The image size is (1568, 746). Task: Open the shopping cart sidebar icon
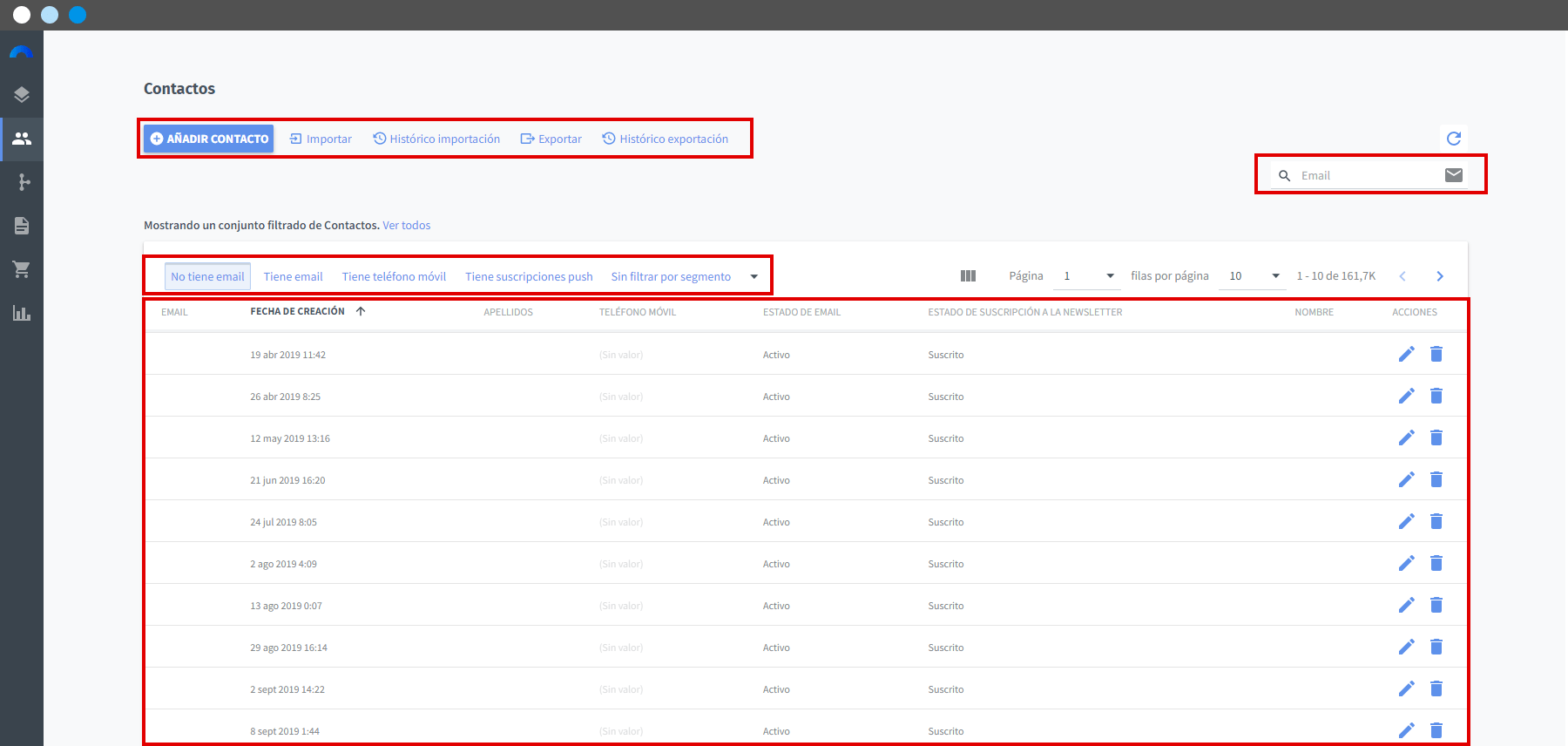pos(22,269)
